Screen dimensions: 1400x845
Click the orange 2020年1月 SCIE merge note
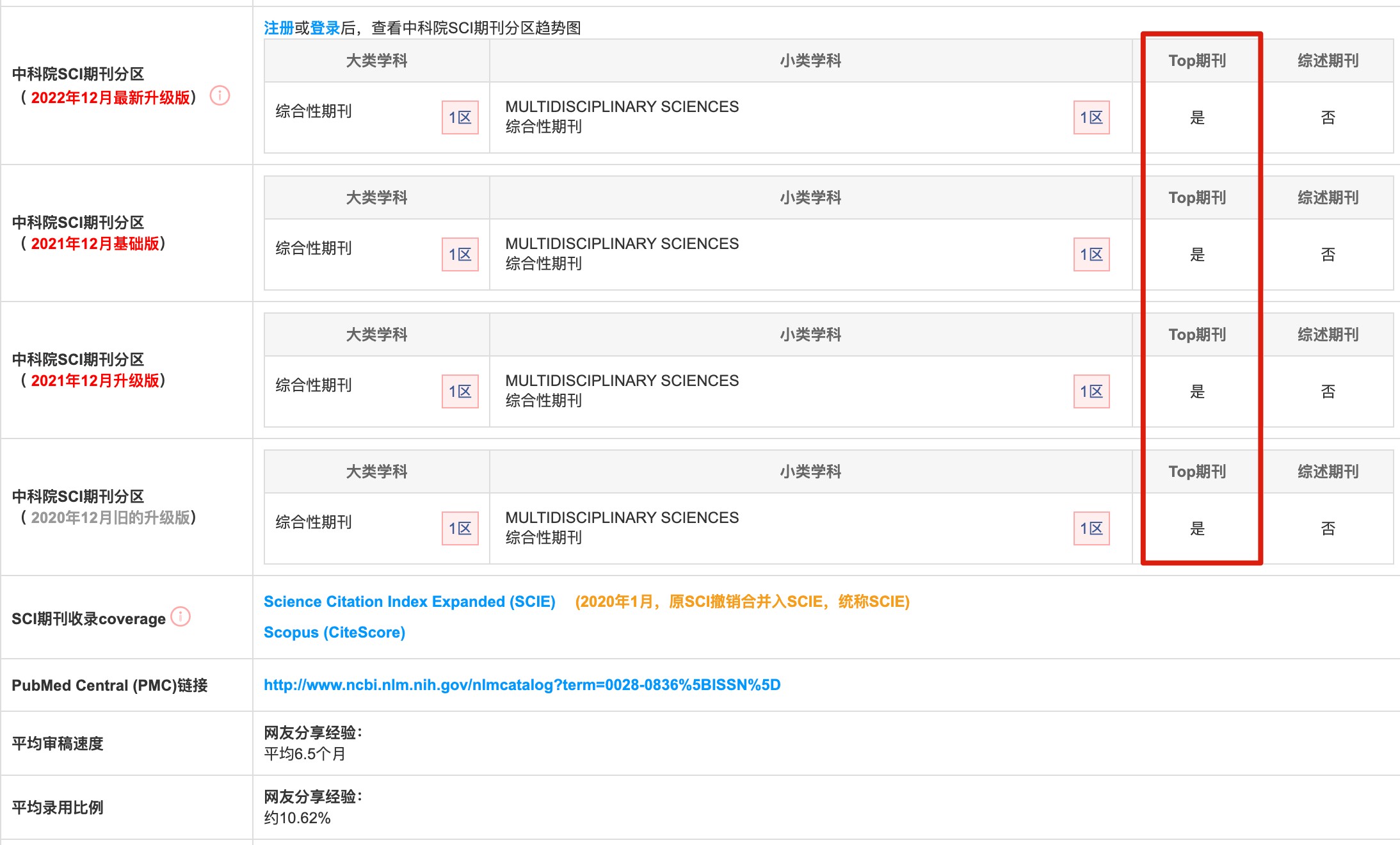pos(742,602)
